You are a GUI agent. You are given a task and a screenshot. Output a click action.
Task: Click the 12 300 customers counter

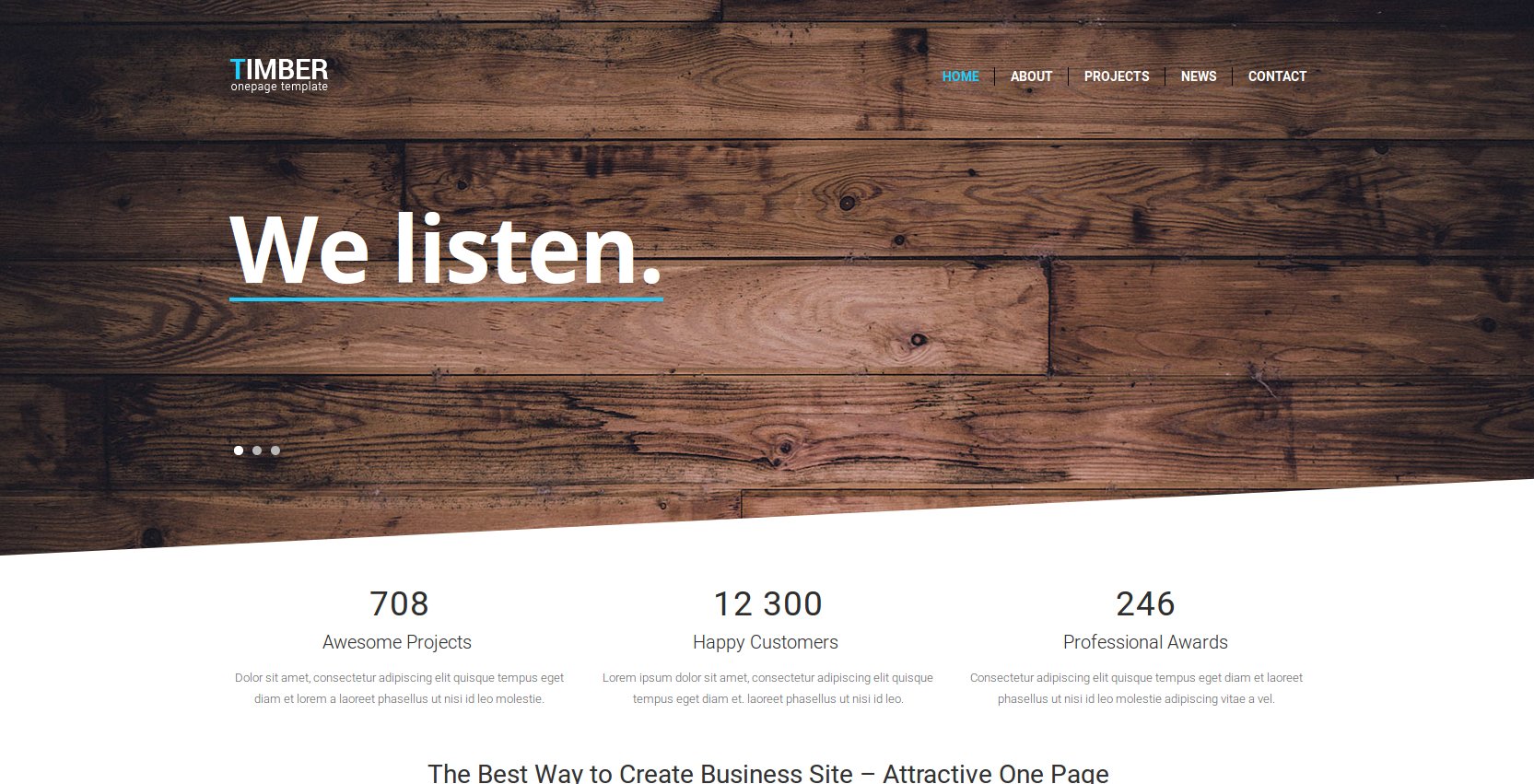[767, 604]
